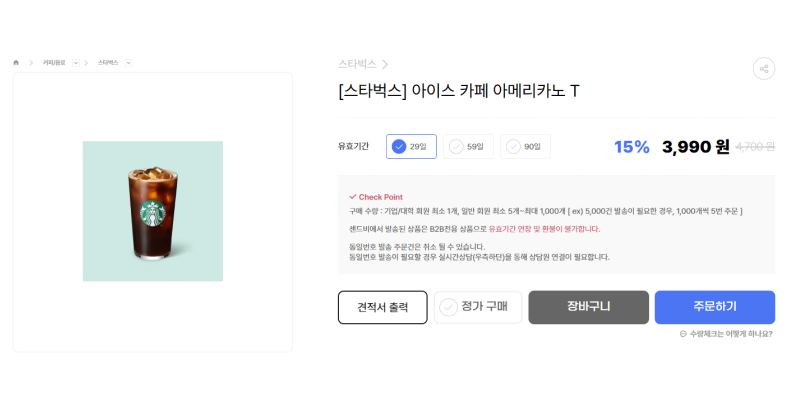The width and height of the screenshot is (800, 400).
Task: Click the iced americano product image
Action: point(152,211)
